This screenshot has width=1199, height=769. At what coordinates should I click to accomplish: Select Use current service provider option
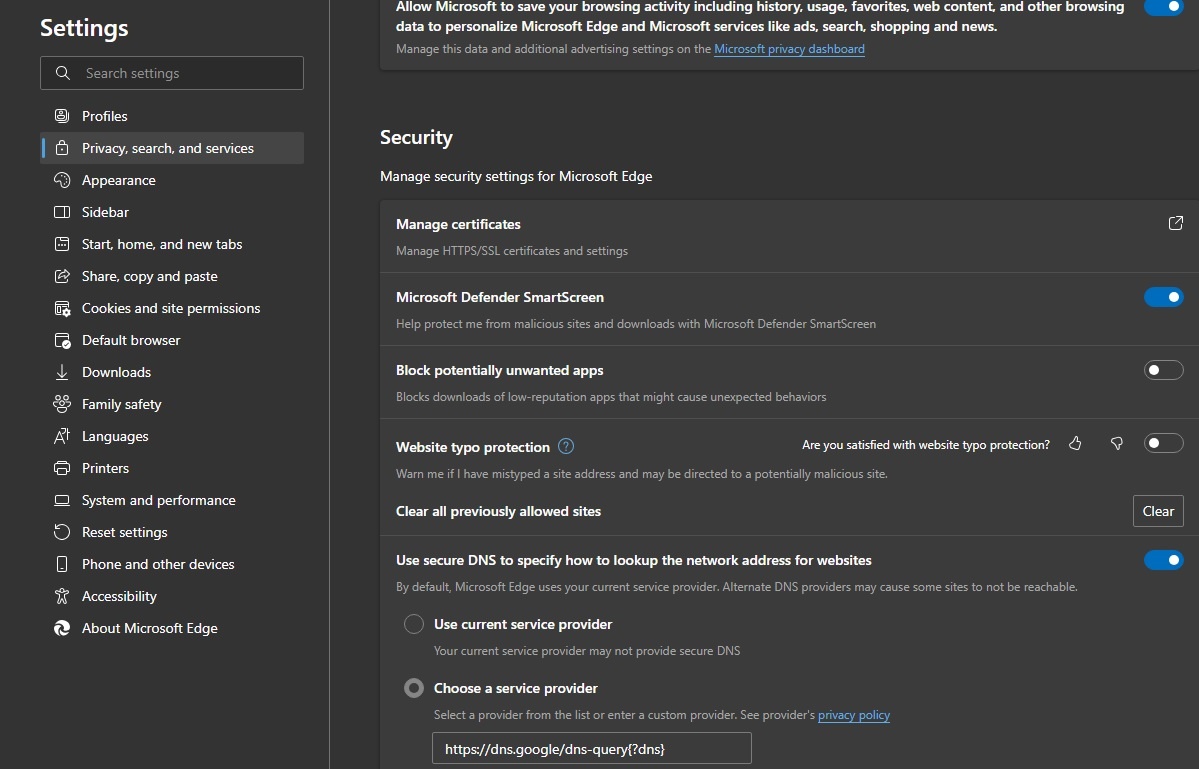414,624
